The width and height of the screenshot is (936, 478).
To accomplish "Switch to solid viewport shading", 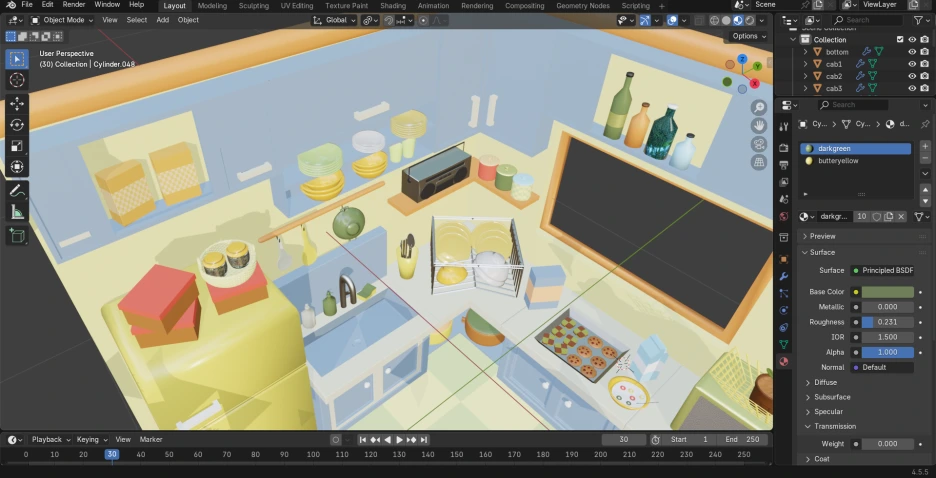I will point(726,20).
